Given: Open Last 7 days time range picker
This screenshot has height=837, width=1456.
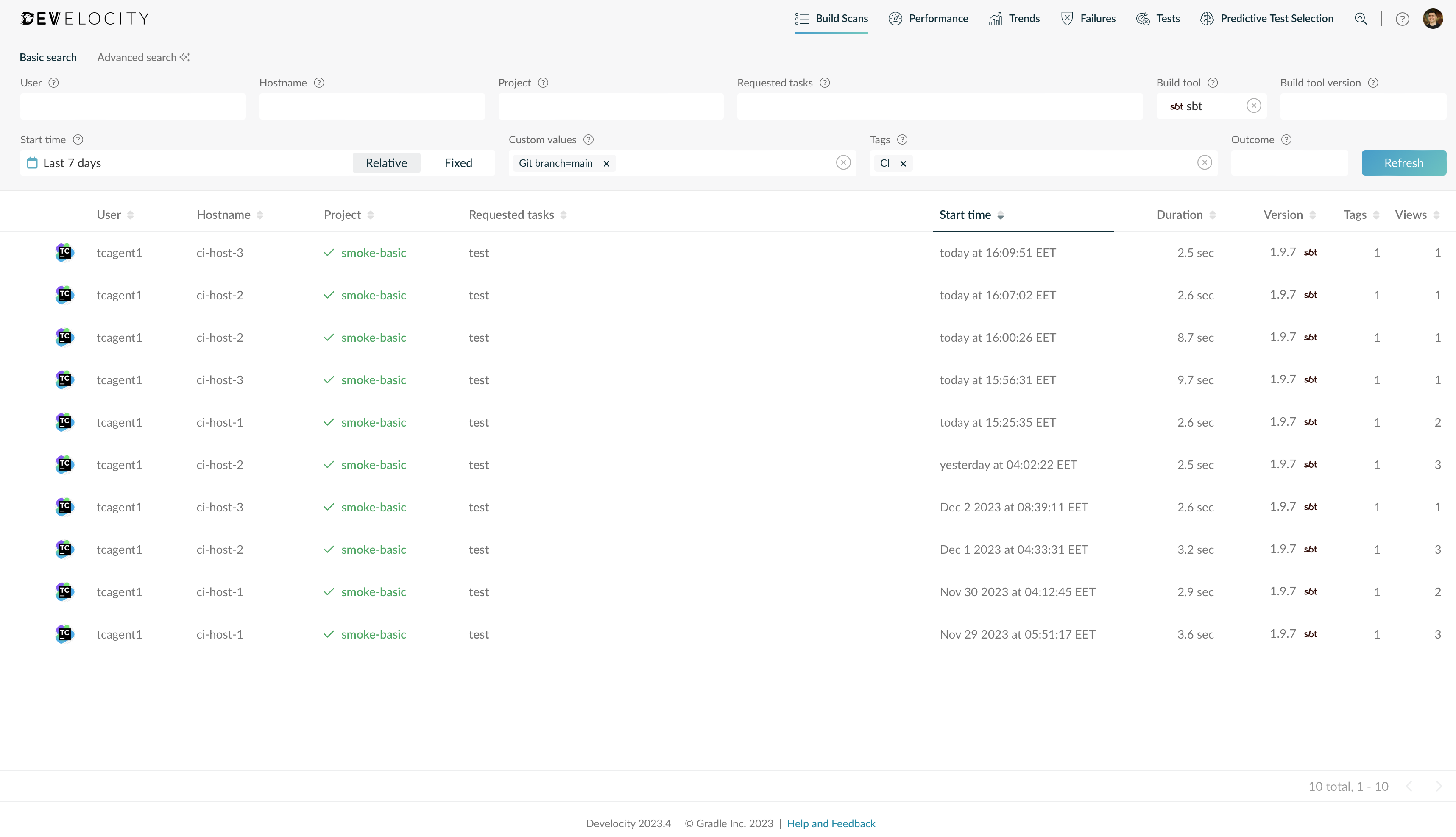Looking at the screenshot, I should (73, 163).
